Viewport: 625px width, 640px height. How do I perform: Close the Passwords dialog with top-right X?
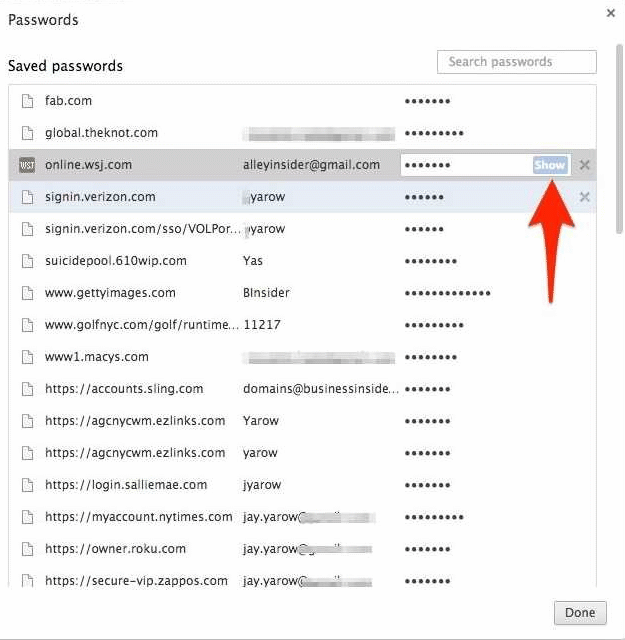(611, 13)
